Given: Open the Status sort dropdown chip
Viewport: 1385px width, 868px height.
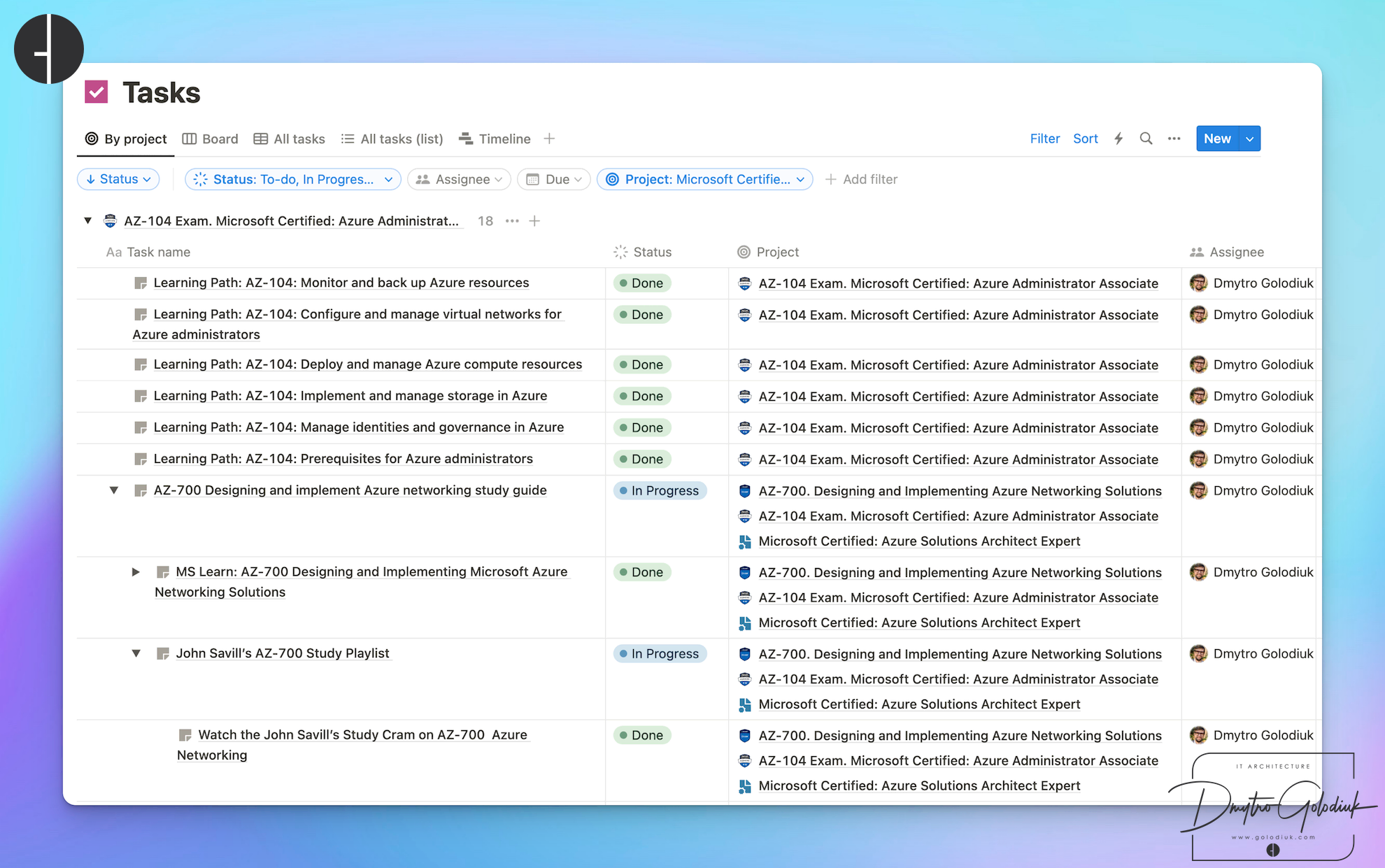Looking at the screenshot, I should (118, 179).
